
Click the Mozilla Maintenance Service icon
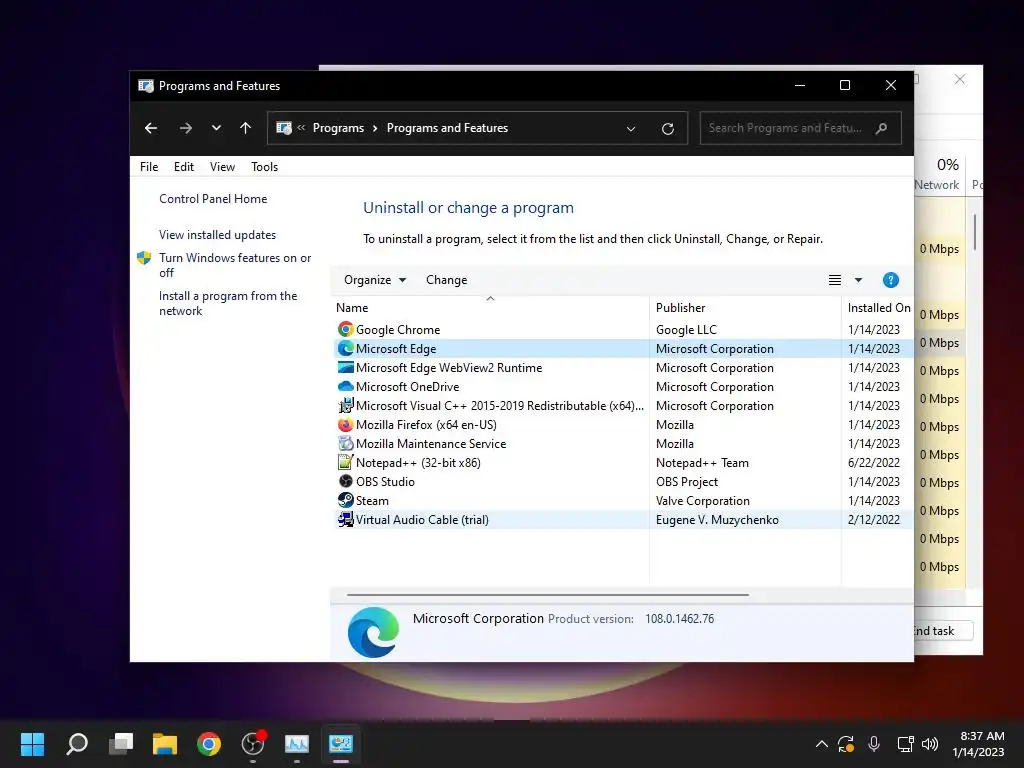(x=345, y=443)
